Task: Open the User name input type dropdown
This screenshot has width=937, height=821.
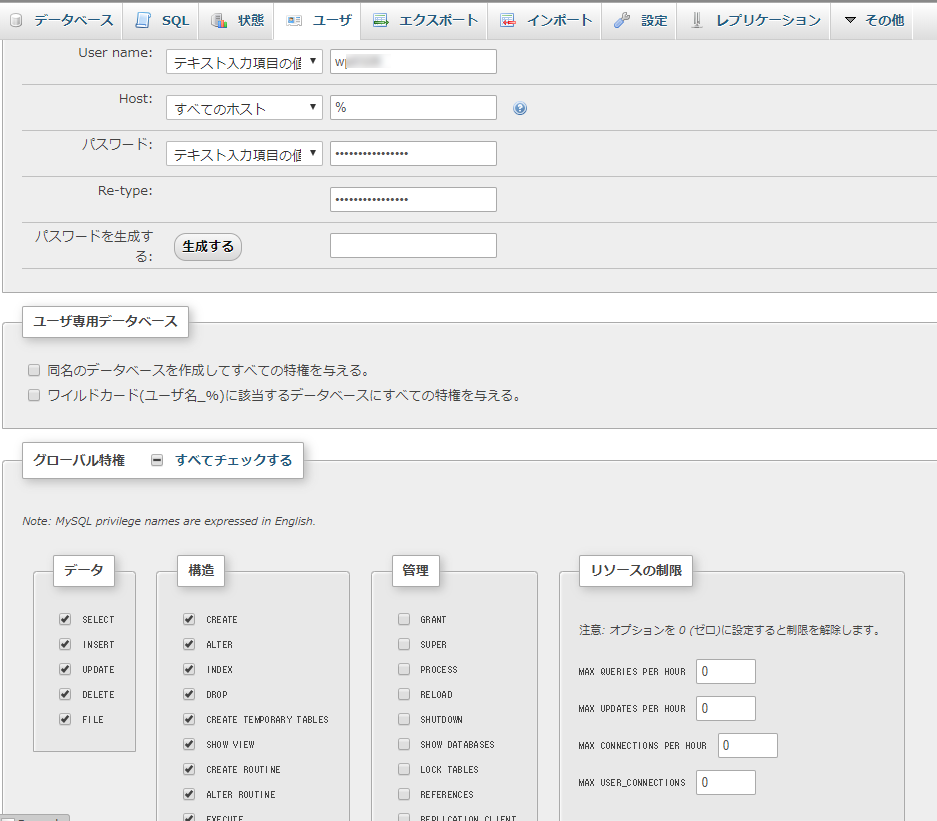Action: click(244, 62)
